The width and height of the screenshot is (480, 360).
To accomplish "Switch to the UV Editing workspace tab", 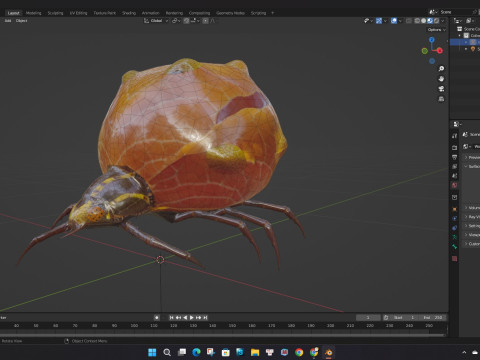I will click(78, 13).
